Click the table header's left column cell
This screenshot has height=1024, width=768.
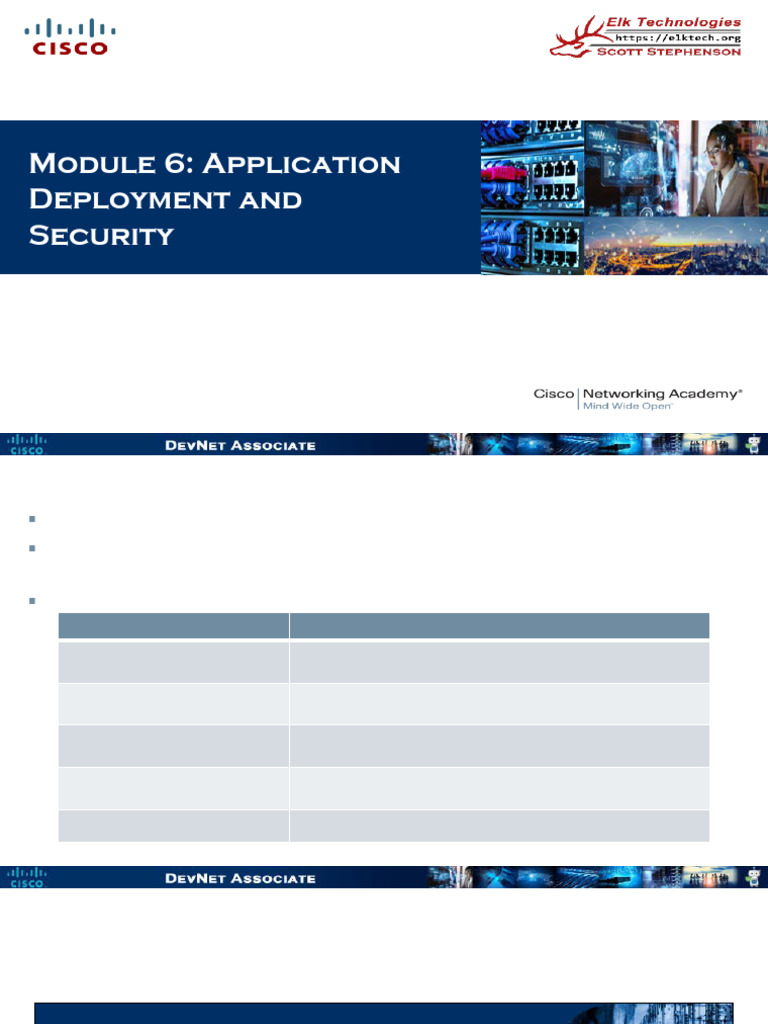click(x=174, y=626)
